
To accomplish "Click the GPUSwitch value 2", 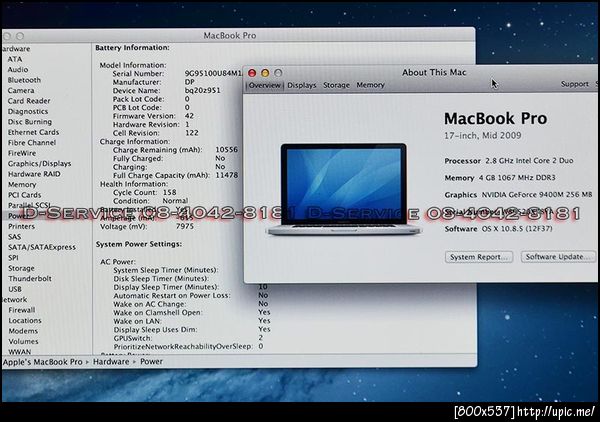I will point(261,338).
